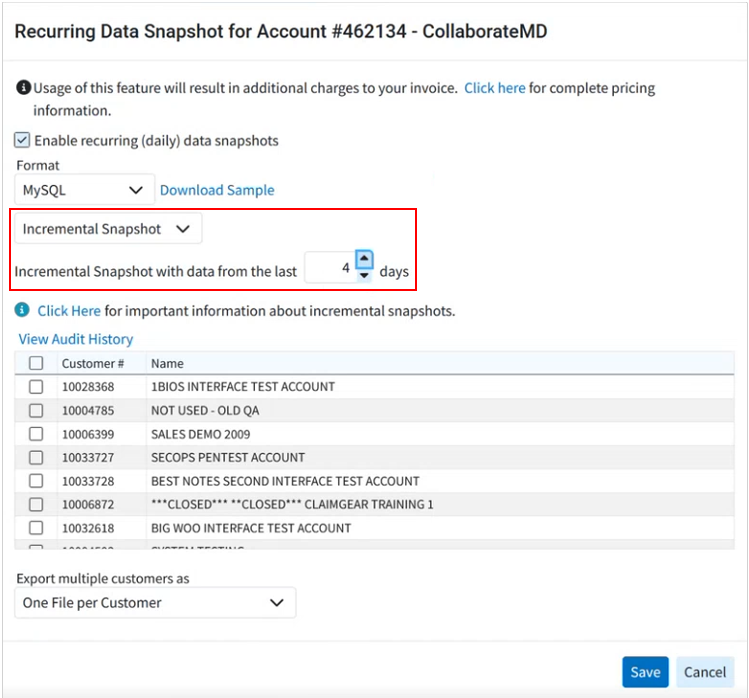Increase the days value with up arrow
Image resolution: width=749 pixels, height=698 pixels.
coord(364,260)
